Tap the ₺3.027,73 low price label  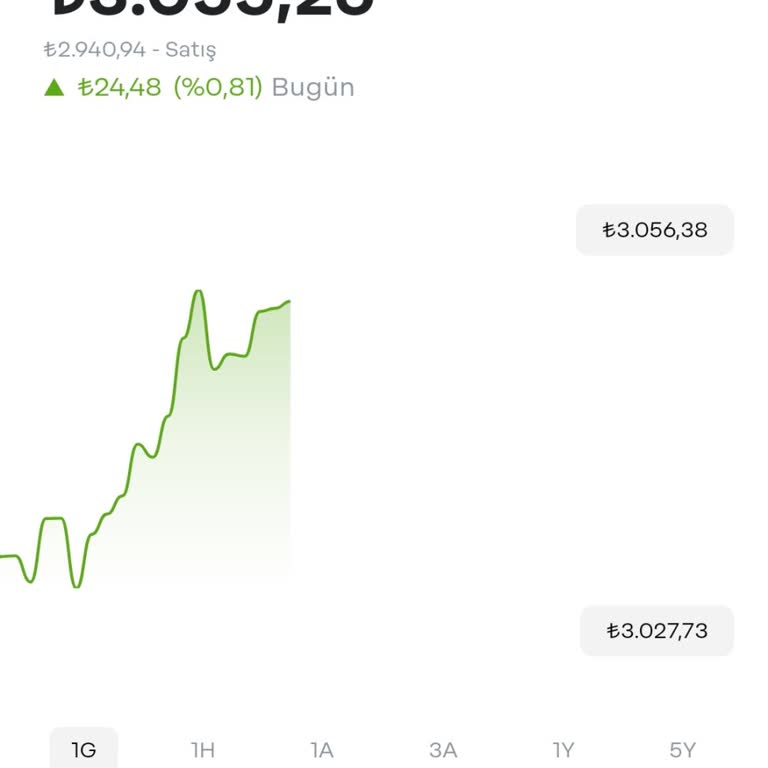pos(657,631)
